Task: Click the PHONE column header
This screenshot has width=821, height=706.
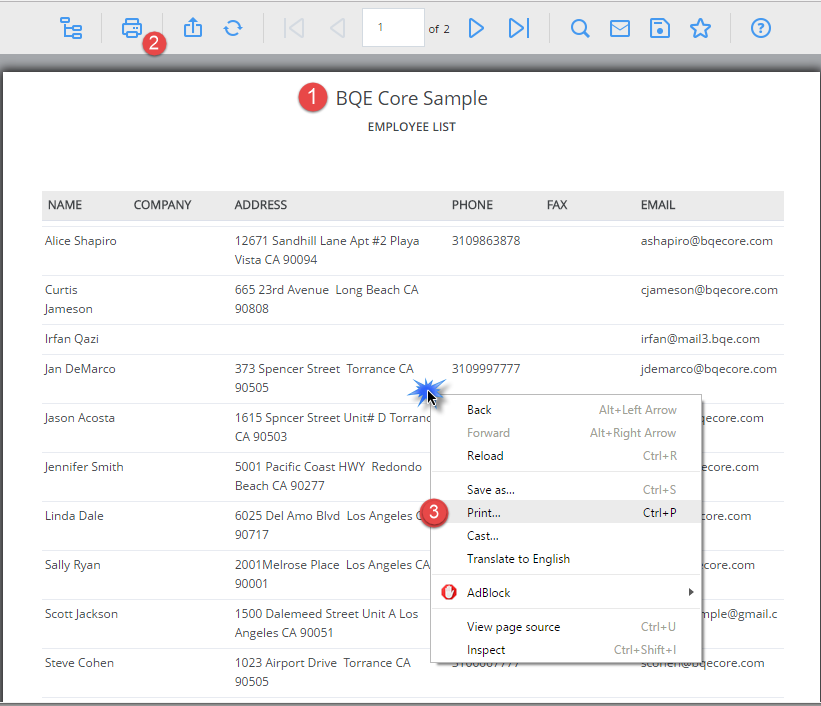Action: click(x=472, y=205)
